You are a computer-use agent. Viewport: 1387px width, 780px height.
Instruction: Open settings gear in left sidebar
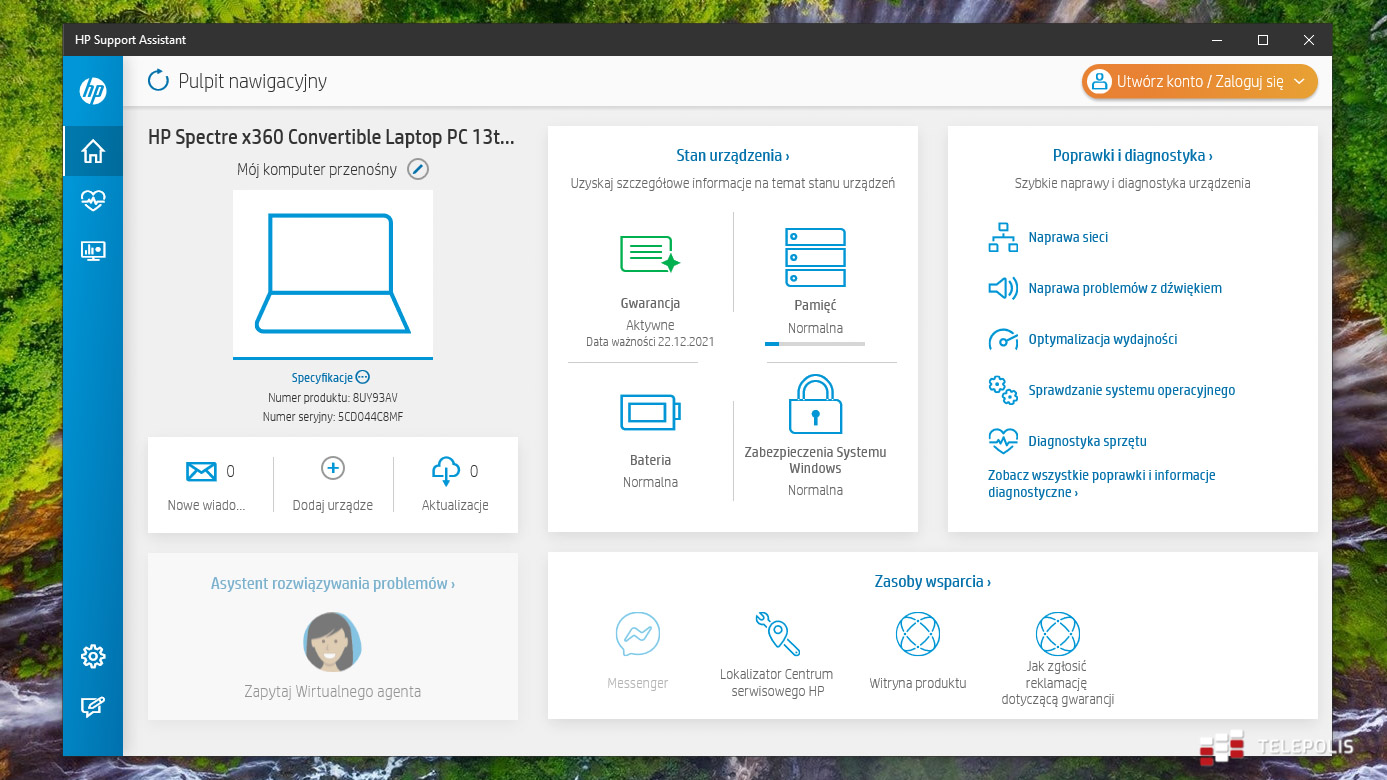coord(93,656)
